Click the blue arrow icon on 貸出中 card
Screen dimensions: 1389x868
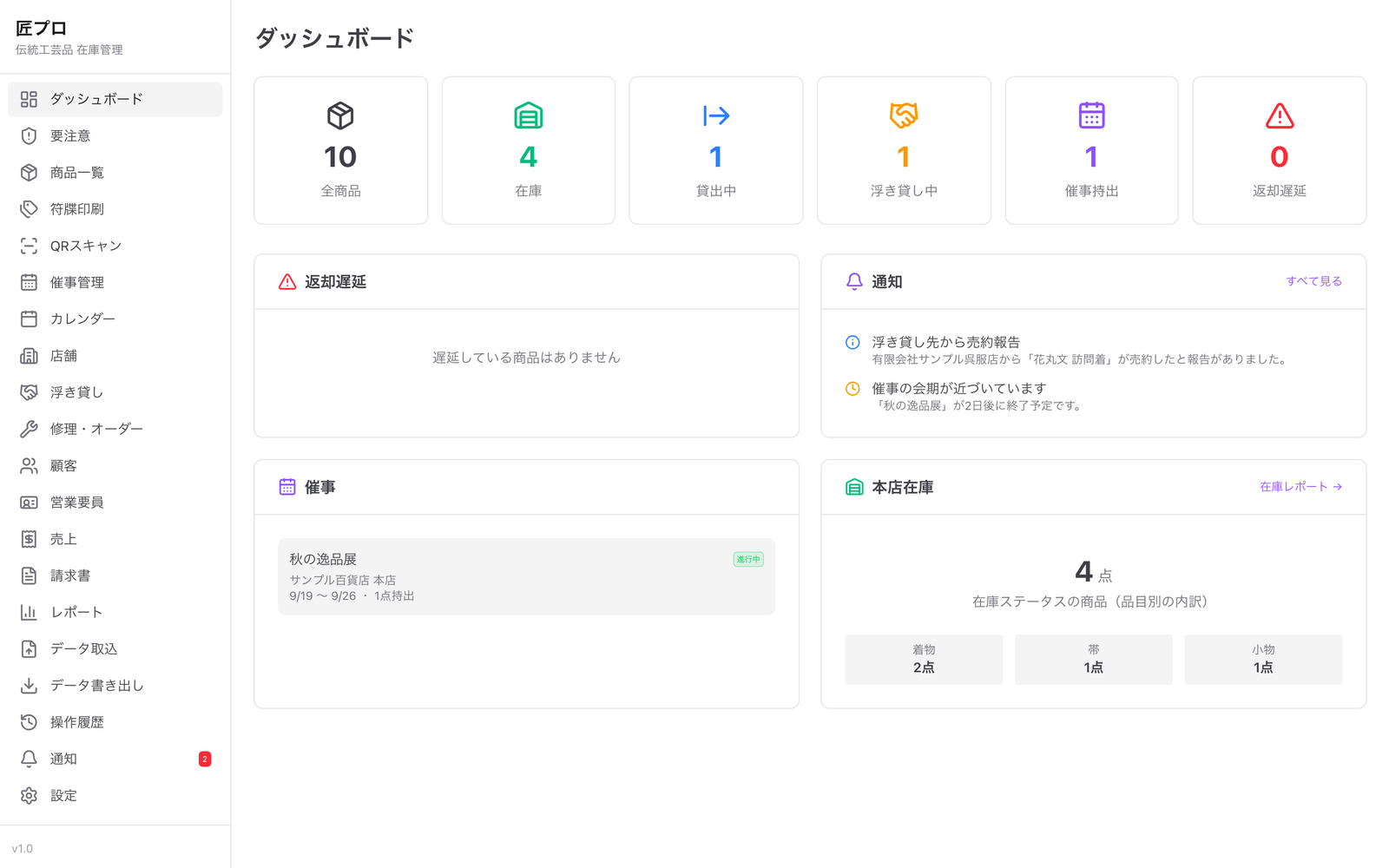click(716, 115)
